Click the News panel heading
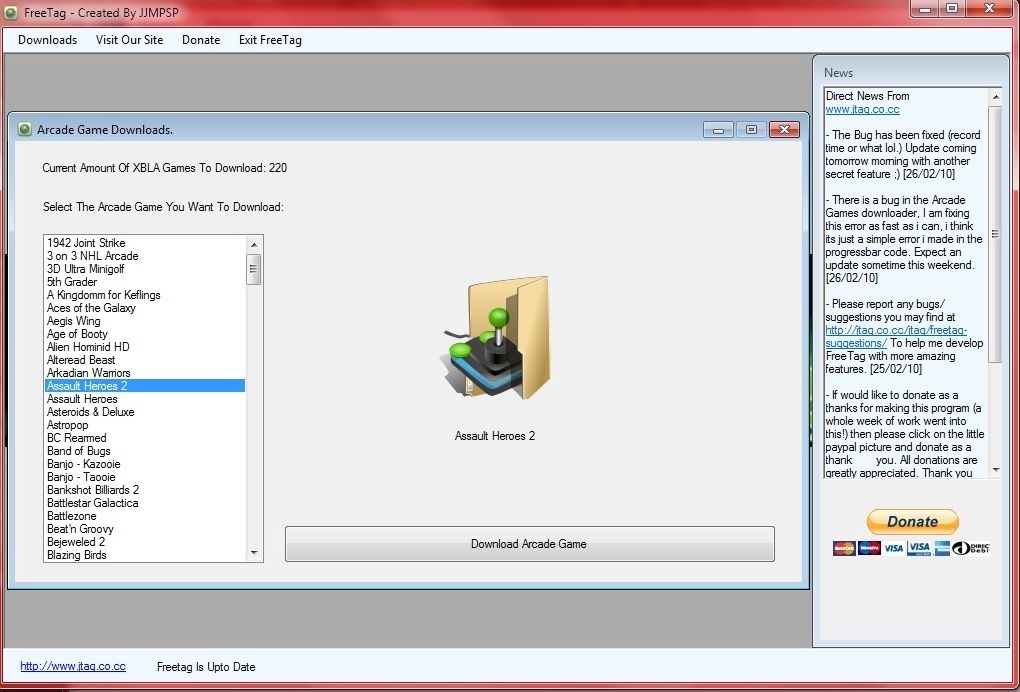Viewport: 1020px width, 692px height. (x=839, y=73)
